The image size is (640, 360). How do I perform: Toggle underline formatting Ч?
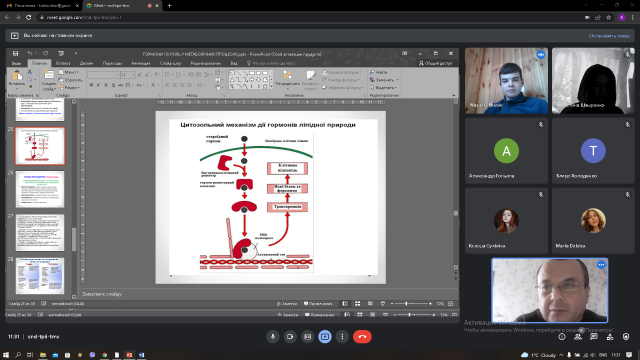coord(106,85)
